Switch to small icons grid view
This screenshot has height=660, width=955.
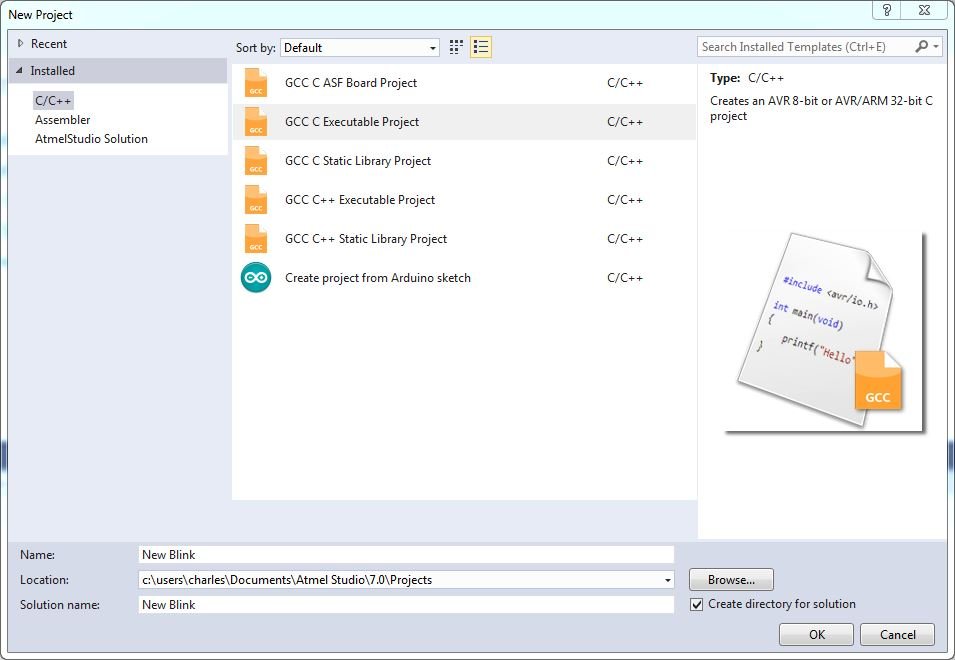coord(457,47)
